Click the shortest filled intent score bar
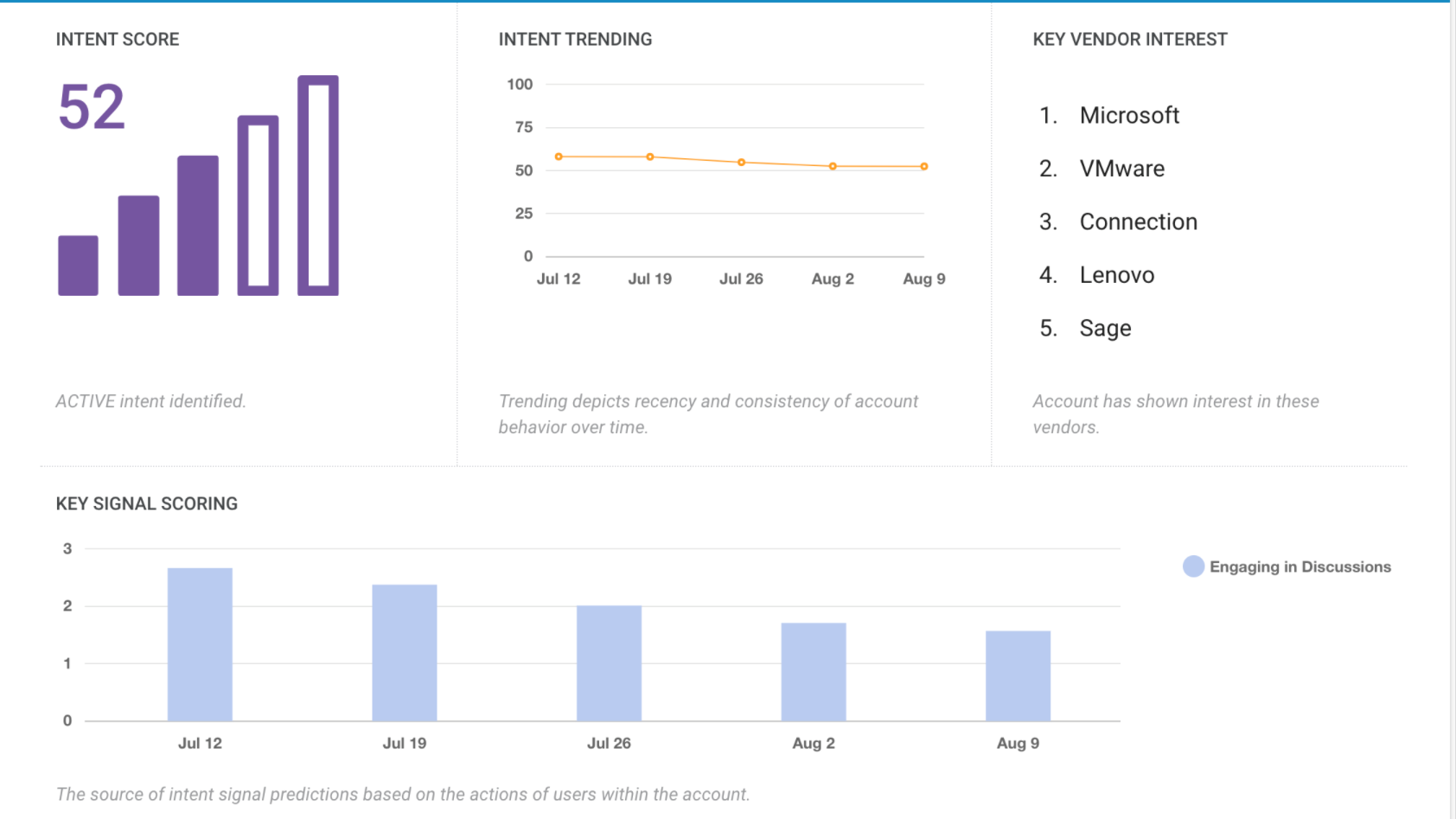1456x819 pixels. click(78, 266)
